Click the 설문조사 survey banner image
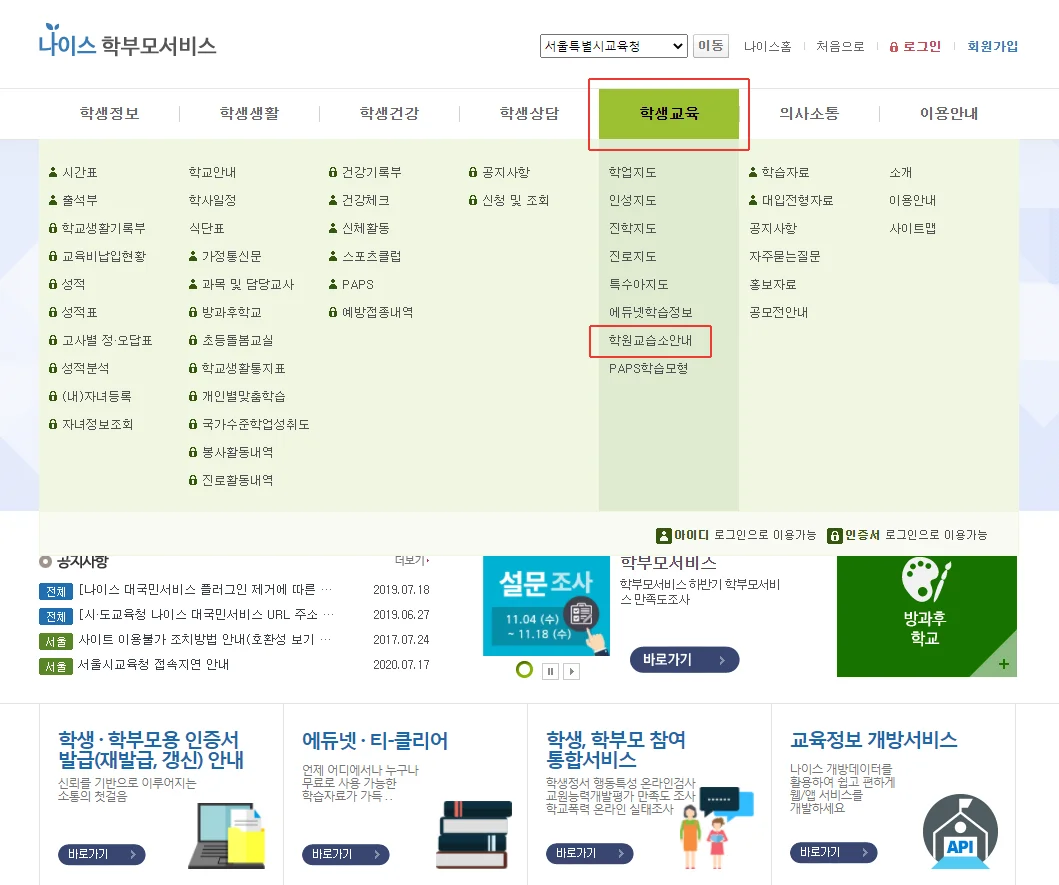 (x=546, y=606)
